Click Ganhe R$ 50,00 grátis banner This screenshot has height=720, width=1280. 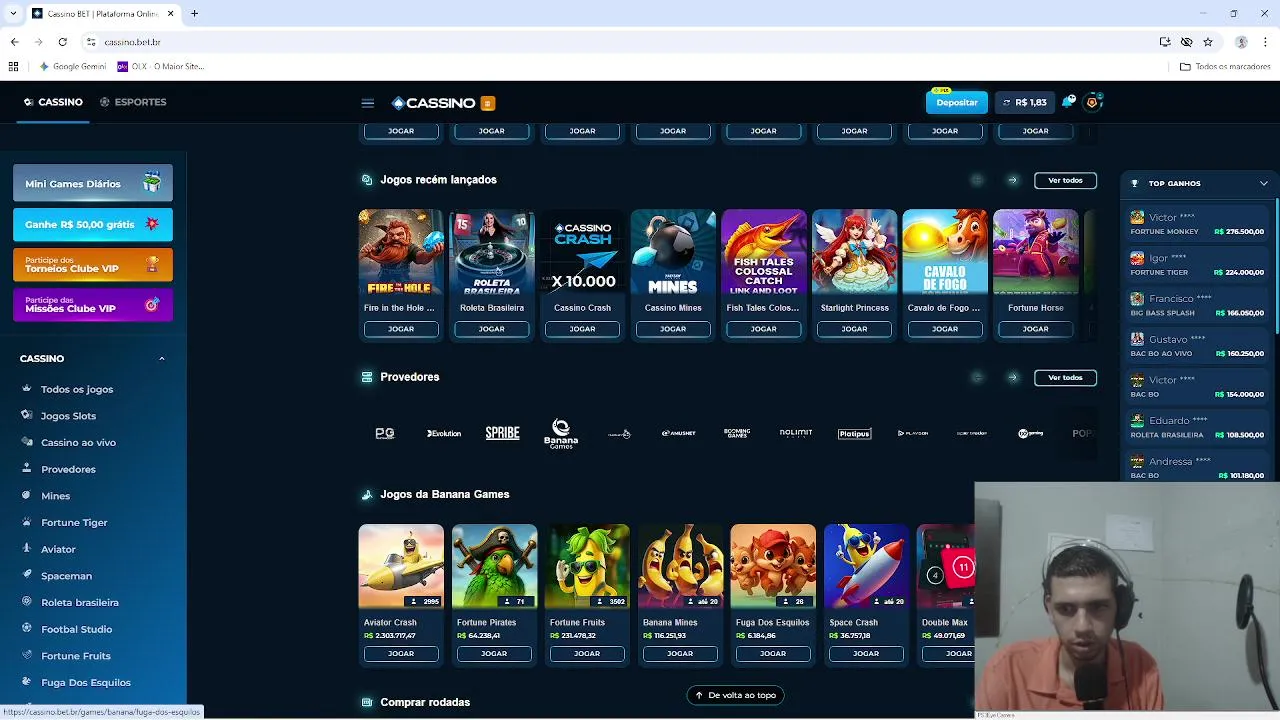[x=93, y=224]
